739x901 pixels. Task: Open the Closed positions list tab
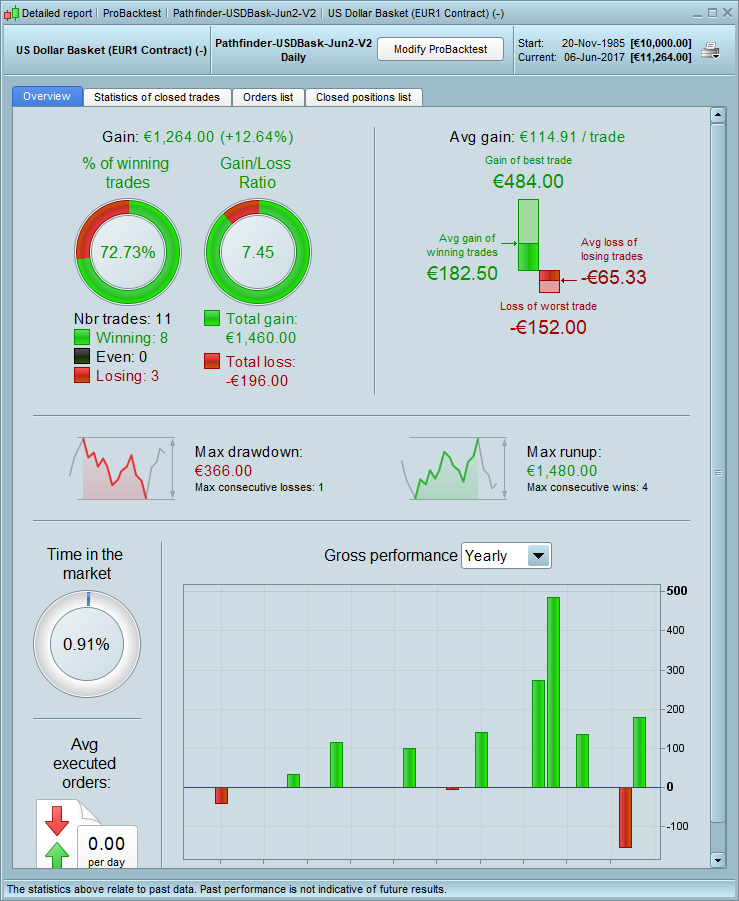[364, 97]
